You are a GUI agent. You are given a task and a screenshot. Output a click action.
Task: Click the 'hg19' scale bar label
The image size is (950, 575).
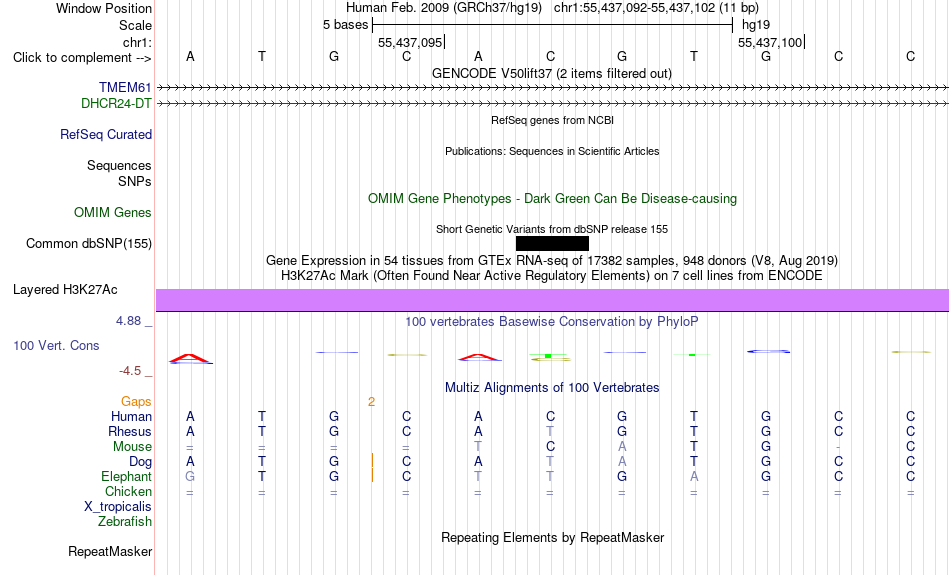point(756,25)
